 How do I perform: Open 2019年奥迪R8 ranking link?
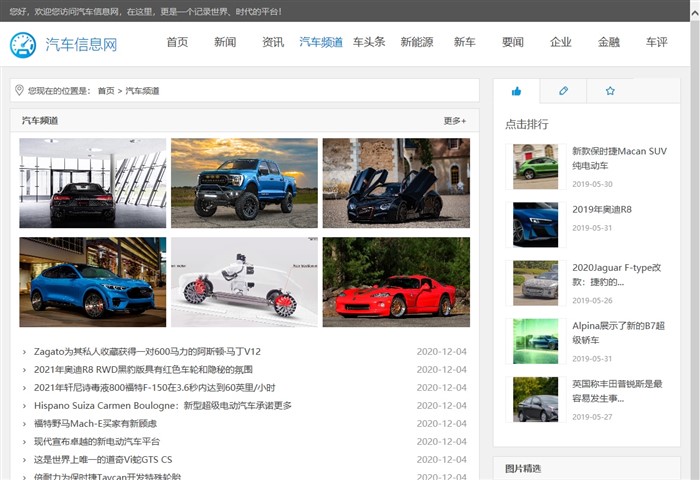point(602,210)
